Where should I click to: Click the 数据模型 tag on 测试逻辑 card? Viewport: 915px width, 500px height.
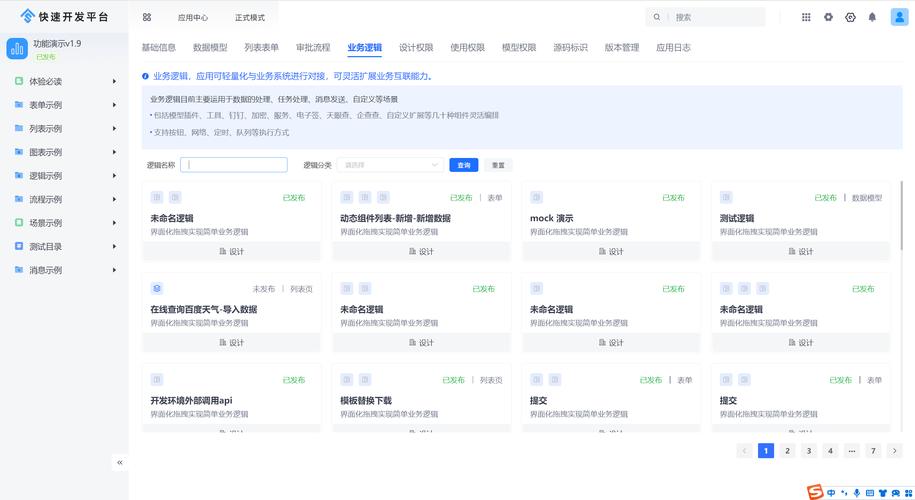tap(867, 198)
